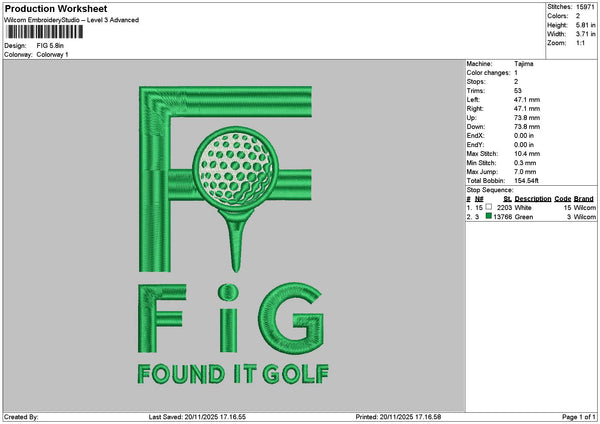Click the Machine value 'Tajima'
Viewport: 600px width, 424px height.
(523, 64)
